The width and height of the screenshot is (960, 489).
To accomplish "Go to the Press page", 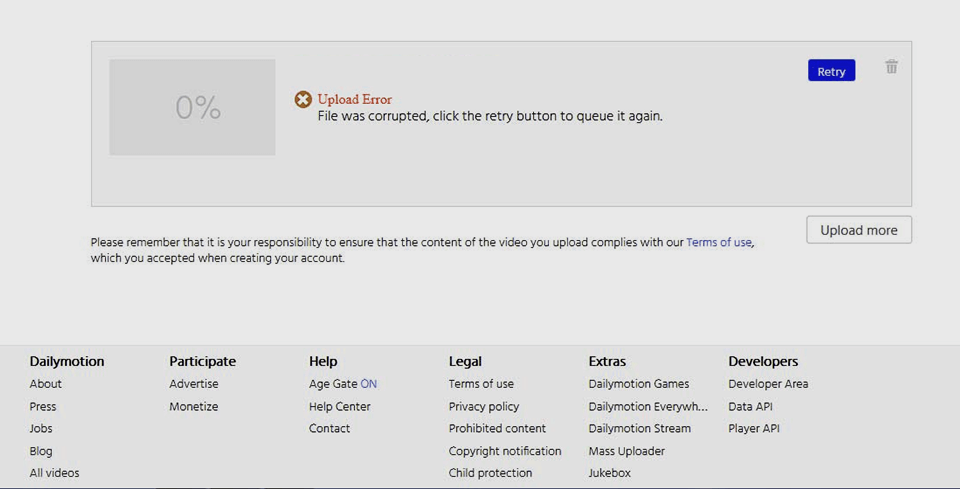I will coord(43,407).
